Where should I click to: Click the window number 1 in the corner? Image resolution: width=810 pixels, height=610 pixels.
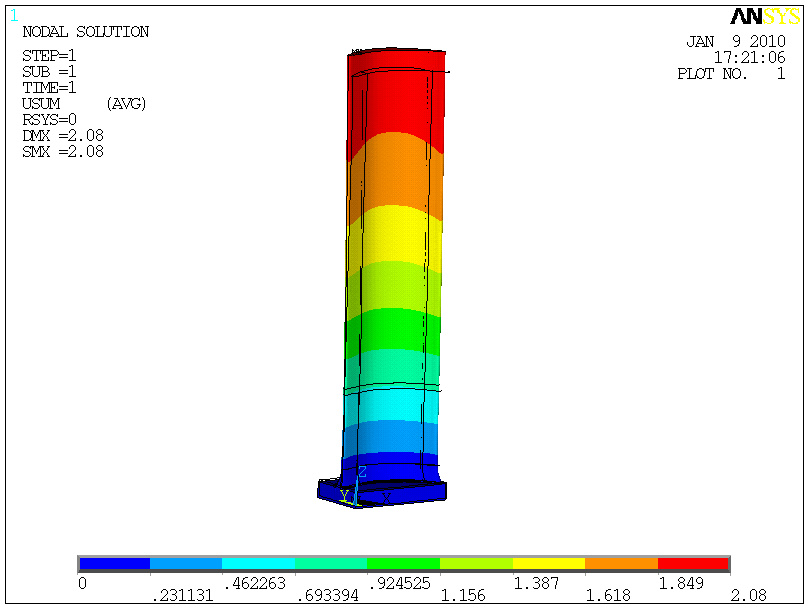click(14, 16)
